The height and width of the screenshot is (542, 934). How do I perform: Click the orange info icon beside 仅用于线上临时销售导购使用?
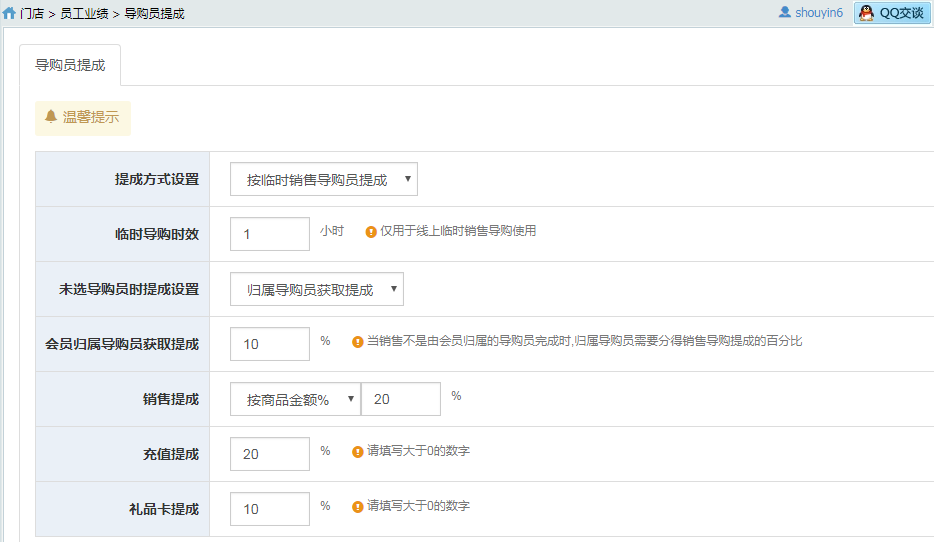click(371, 232)
